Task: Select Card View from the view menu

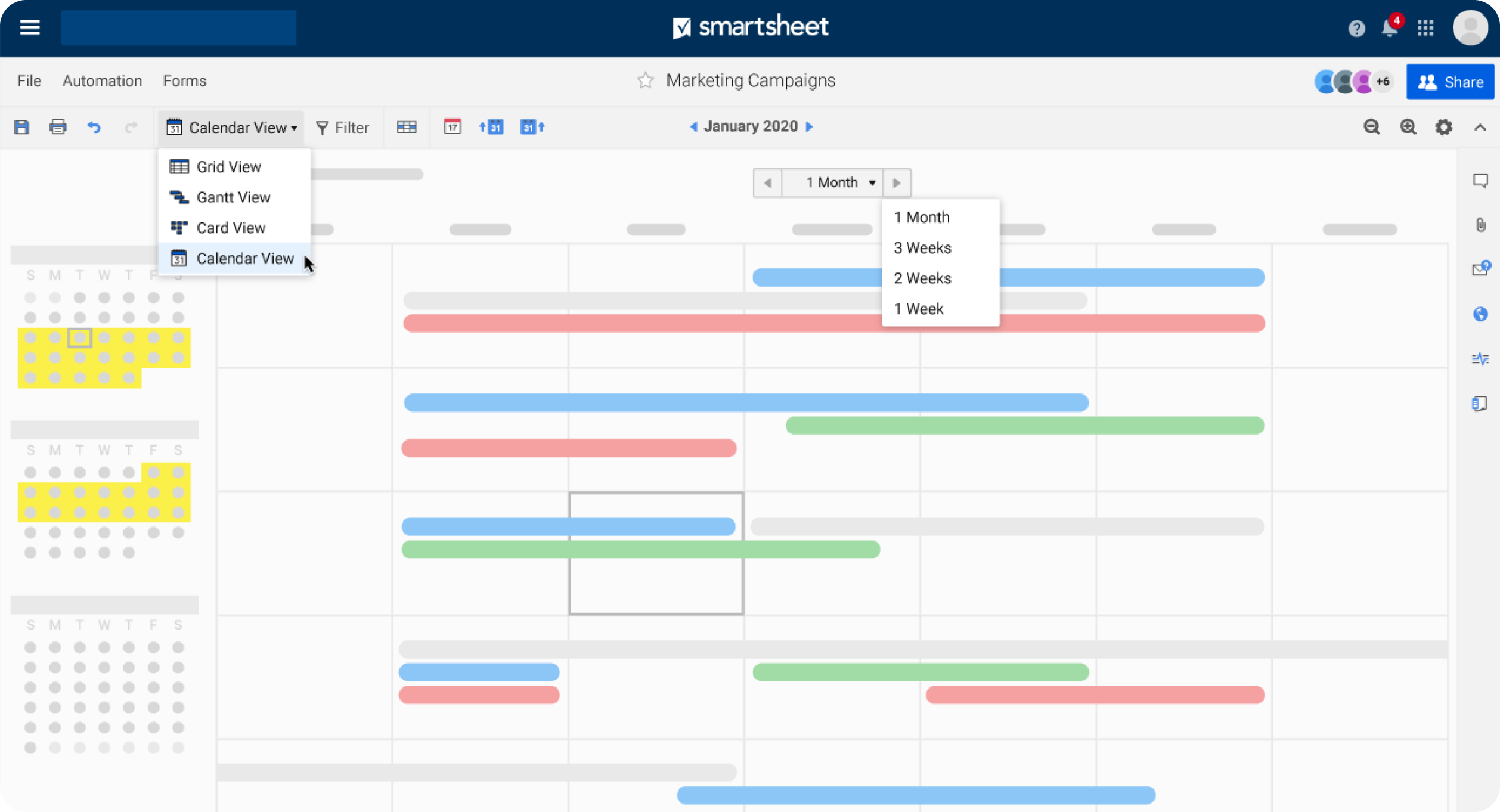Action: point(234,228)
